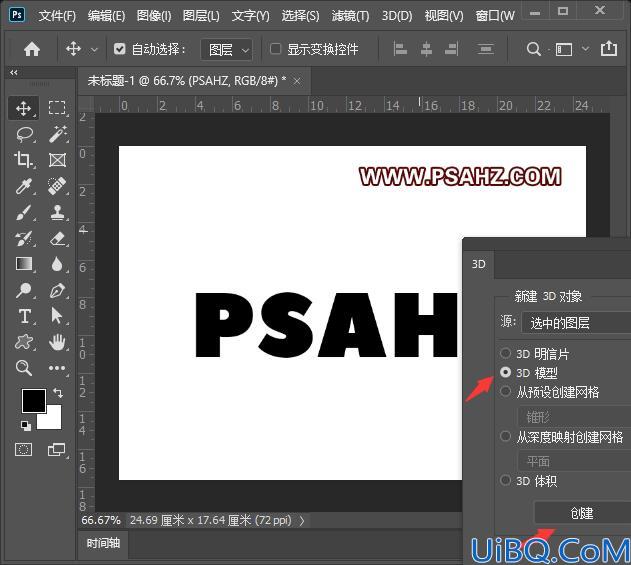Select the Path Selection tool

[57, 316]
